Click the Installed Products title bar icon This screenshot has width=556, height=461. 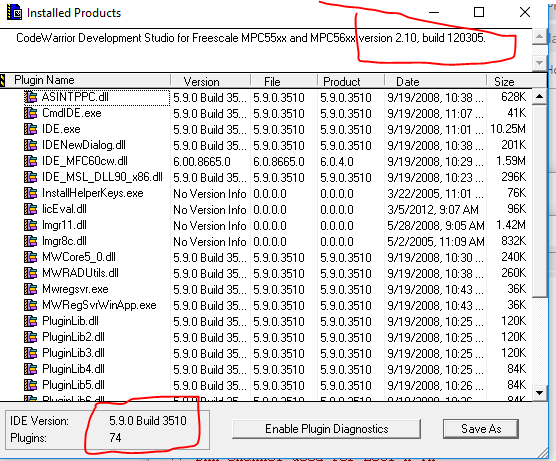point(15,12)
